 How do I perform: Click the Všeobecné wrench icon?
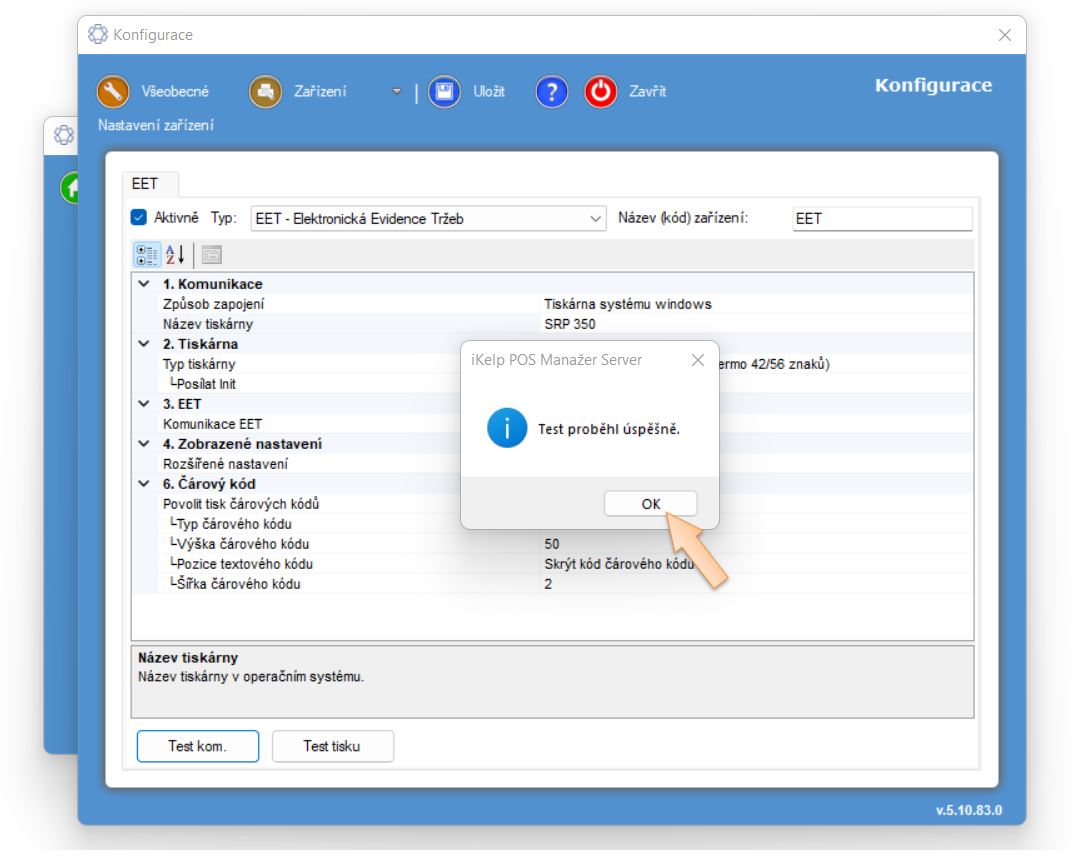click(114, 92)
